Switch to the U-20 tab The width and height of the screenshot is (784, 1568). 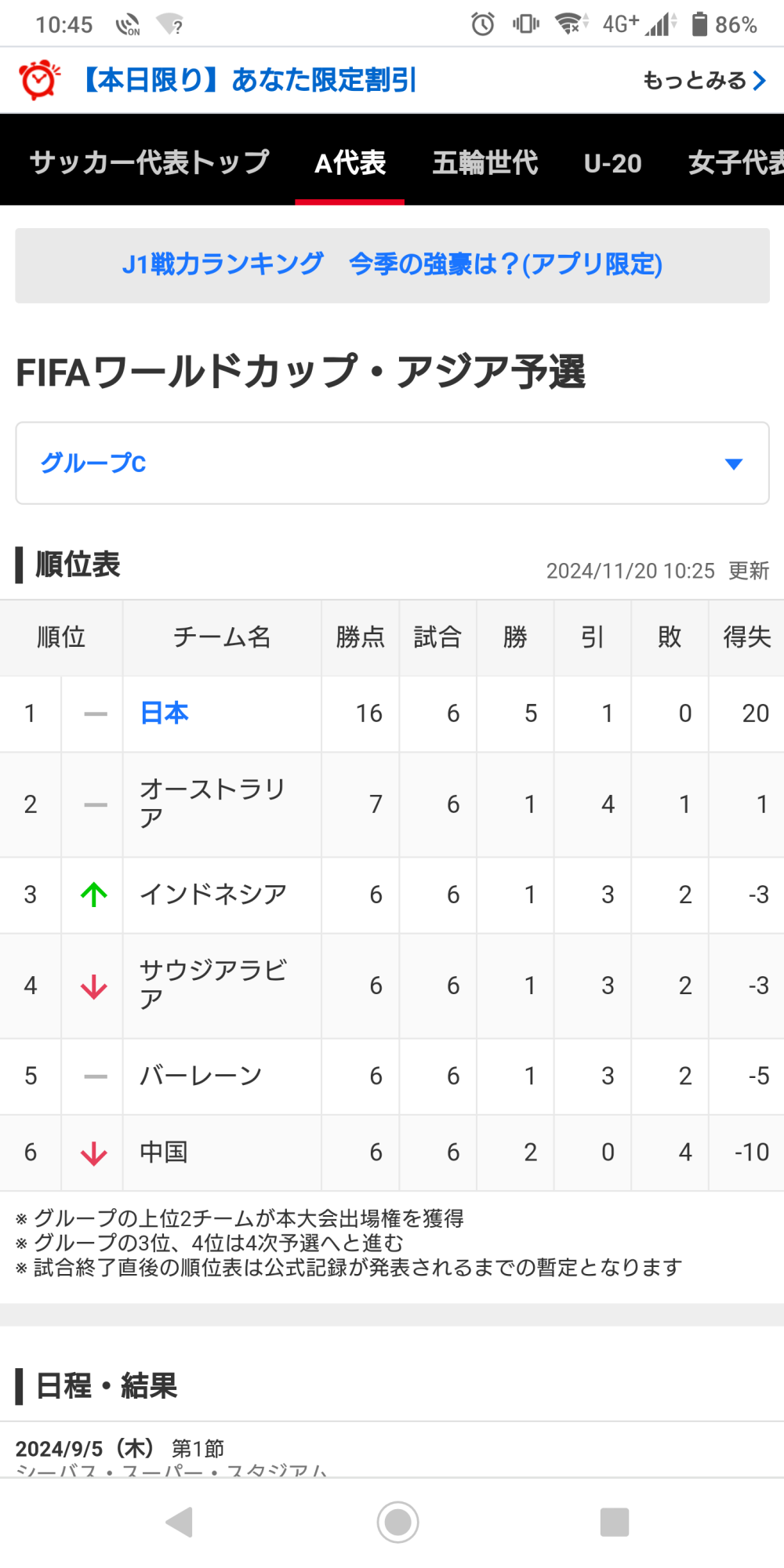[x=612, y=163]
